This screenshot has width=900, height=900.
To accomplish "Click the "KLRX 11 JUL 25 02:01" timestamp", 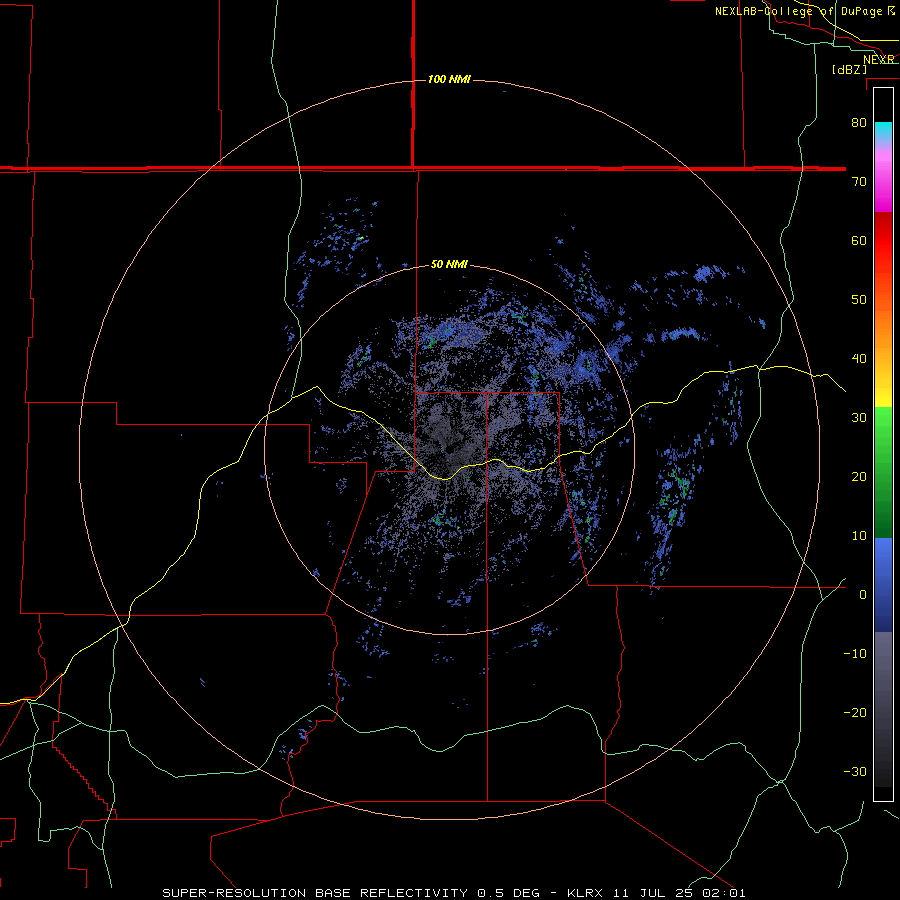I will pos(657,893).
